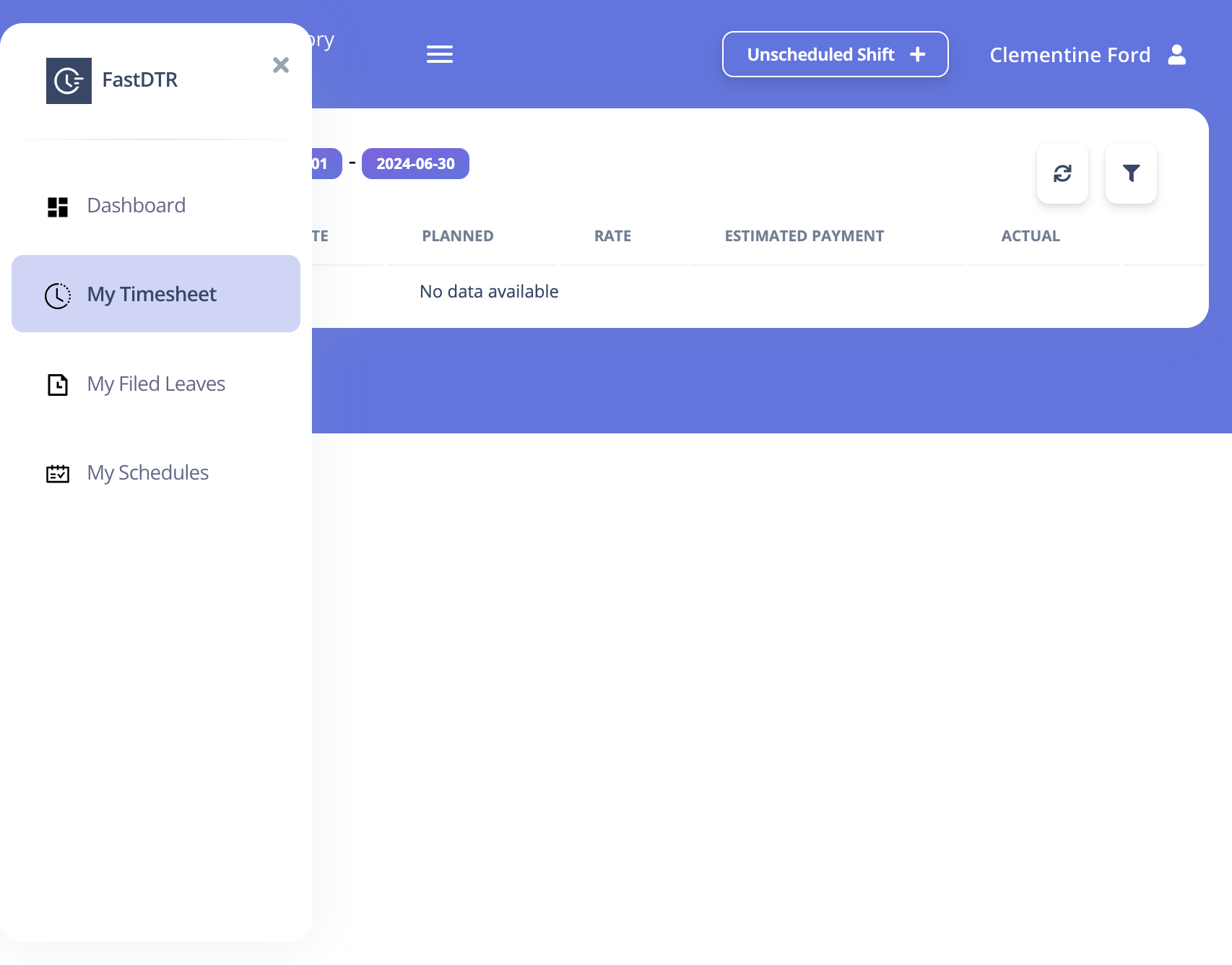Sort by the PLANNED column
1232x965 pixels.
[458, 236]
